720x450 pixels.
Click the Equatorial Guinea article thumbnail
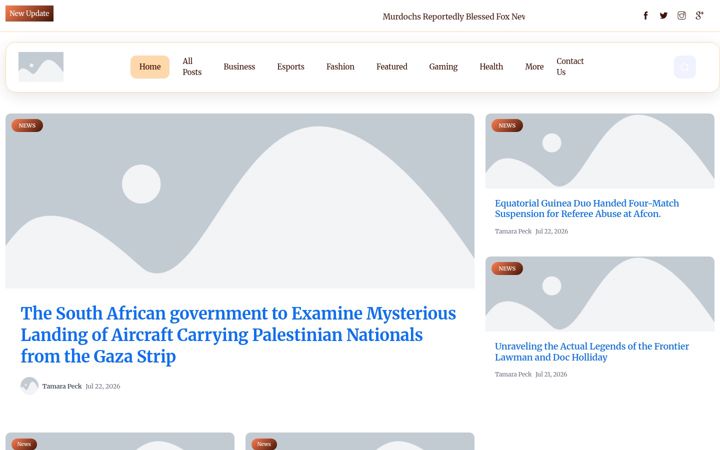click(x=600, y=151)
